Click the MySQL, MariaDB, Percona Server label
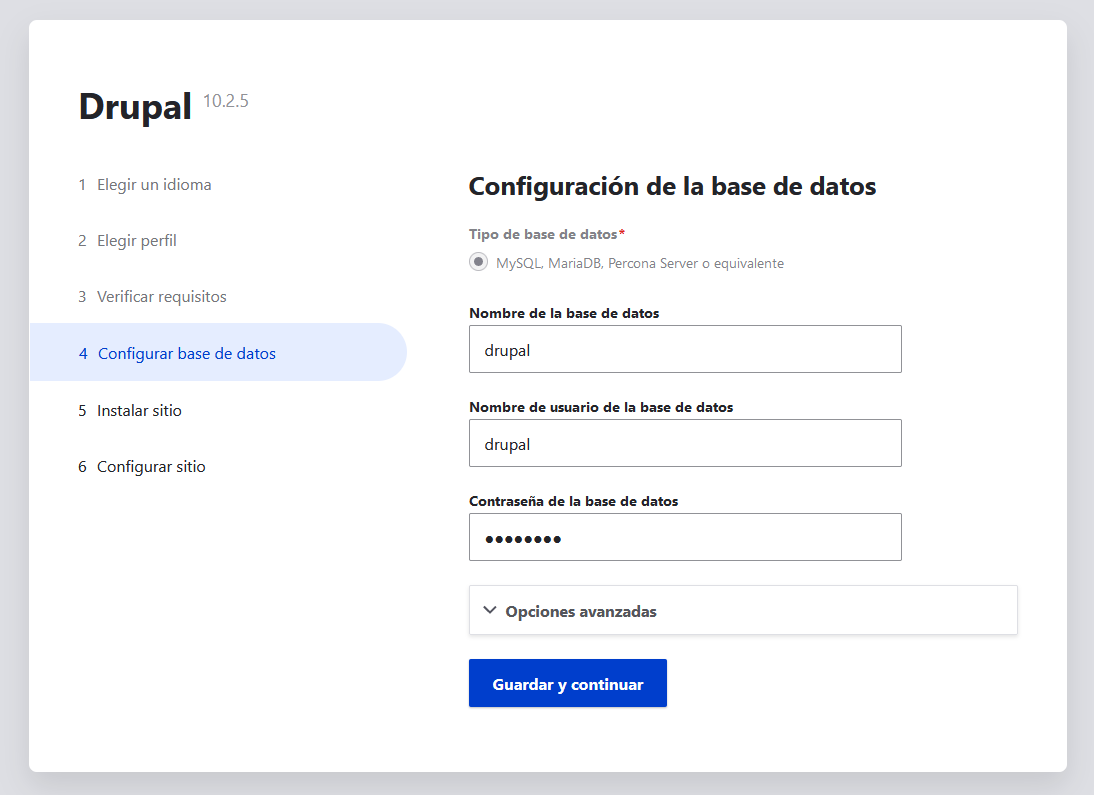Screen dimensions: 1094x795 [x=640, y=262]
